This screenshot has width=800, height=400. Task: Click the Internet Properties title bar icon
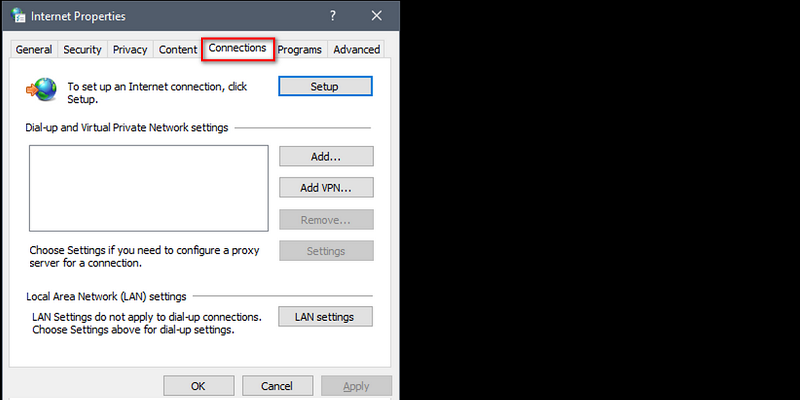pos(18,16)
